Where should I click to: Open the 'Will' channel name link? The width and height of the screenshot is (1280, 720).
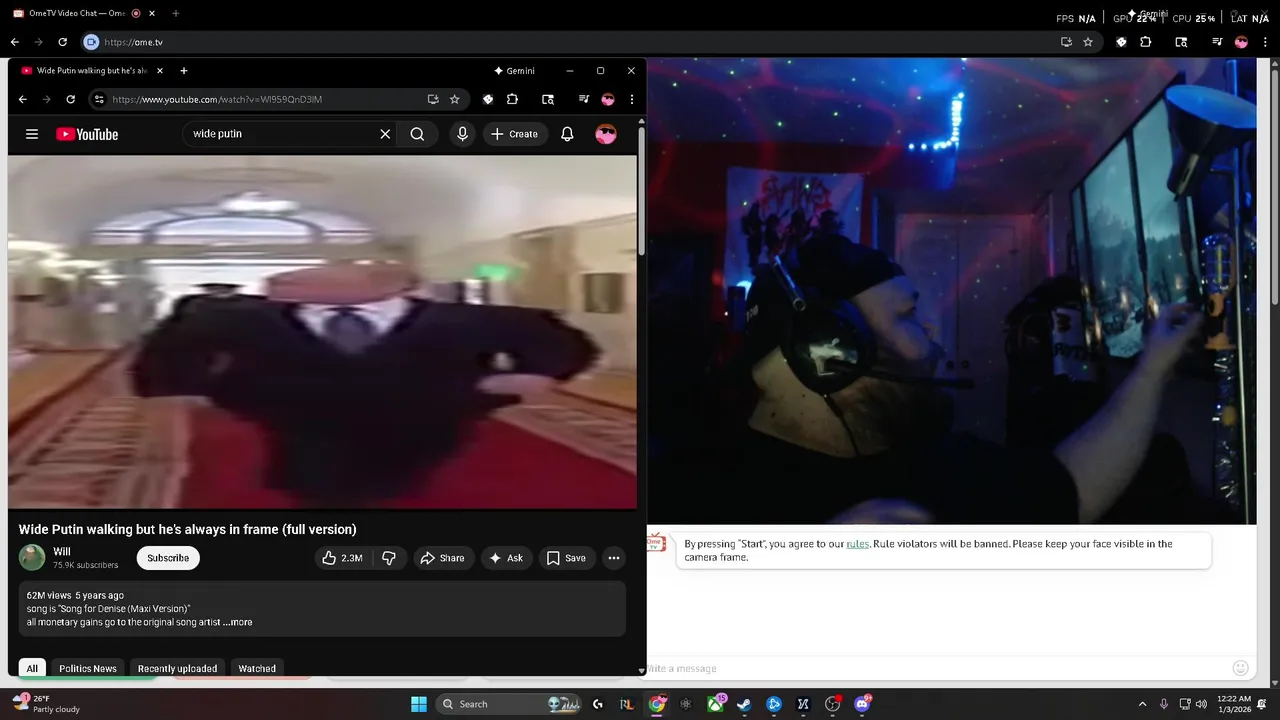coord(62,552)
